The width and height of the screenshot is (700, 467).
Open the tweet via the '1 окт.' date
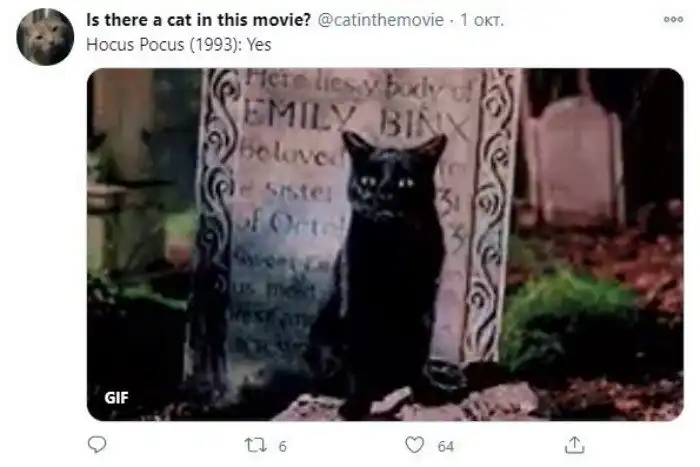pyautogui.click(x=482, y=20)
